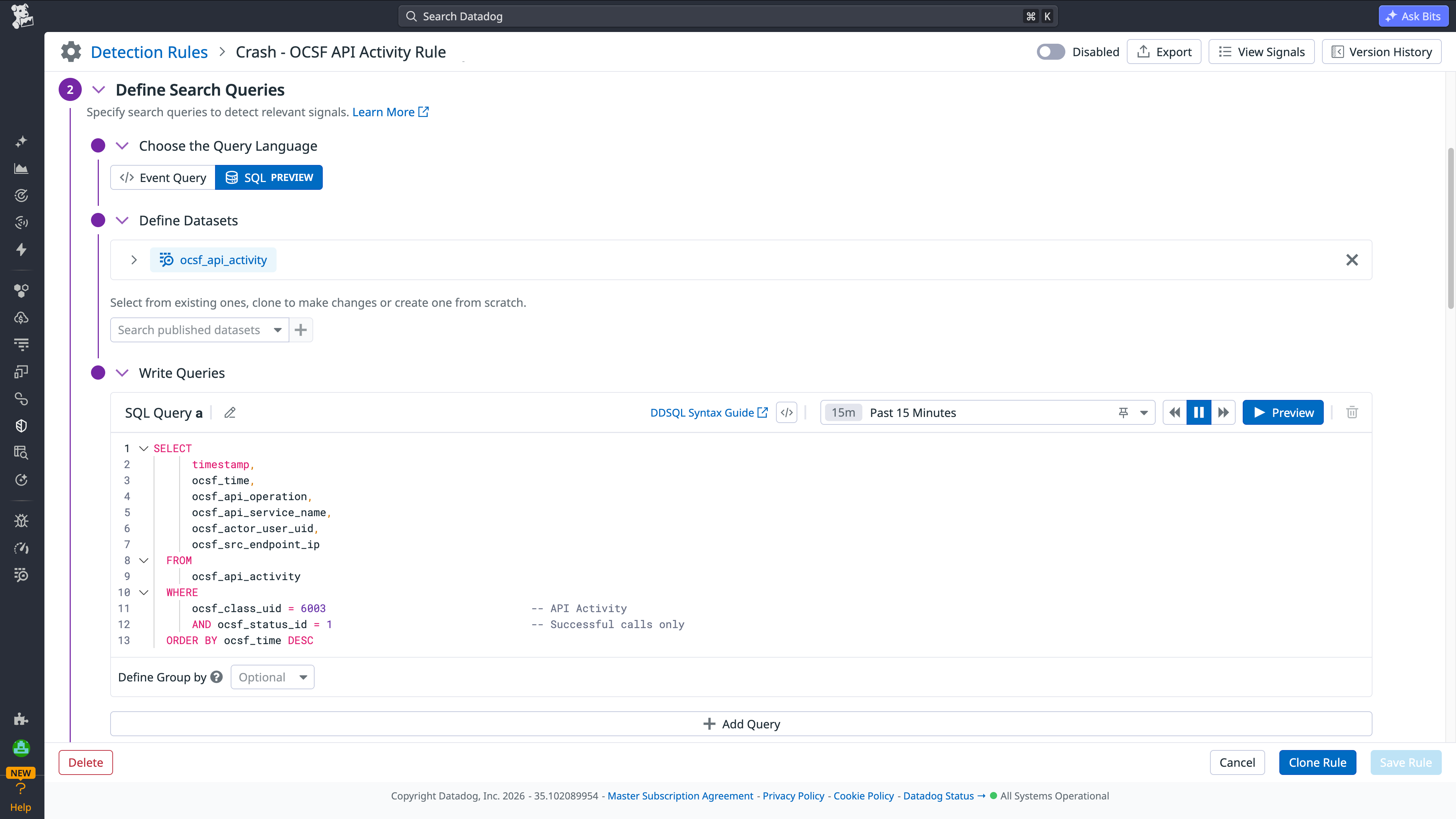Open the cloud cost management sidebar icon
The width and height of the screenshot is (1456, 819).
coord(21,317)
